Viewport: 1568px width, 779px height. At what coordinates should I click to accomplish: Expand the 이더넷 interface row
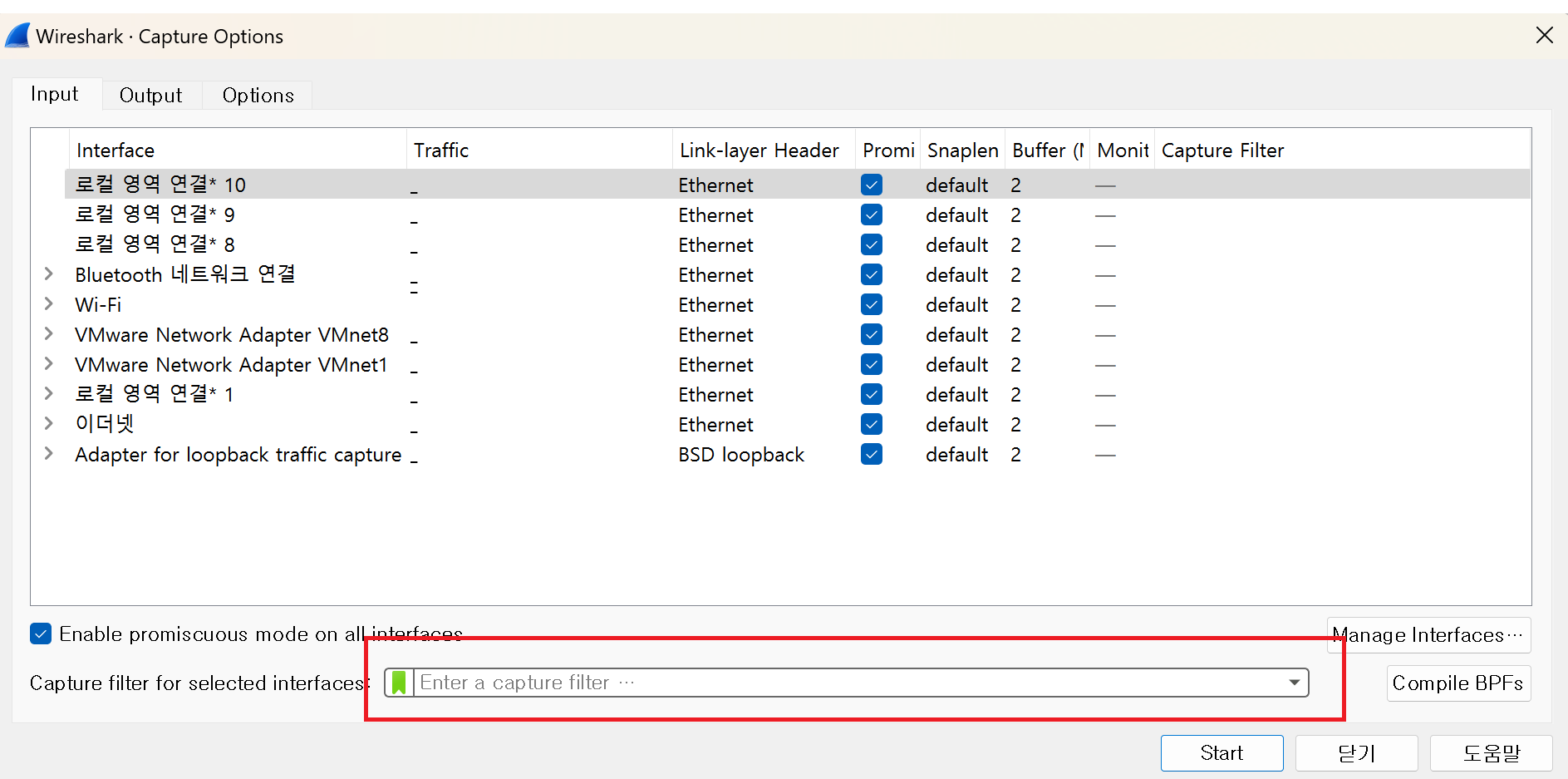(x=48, y=423)
